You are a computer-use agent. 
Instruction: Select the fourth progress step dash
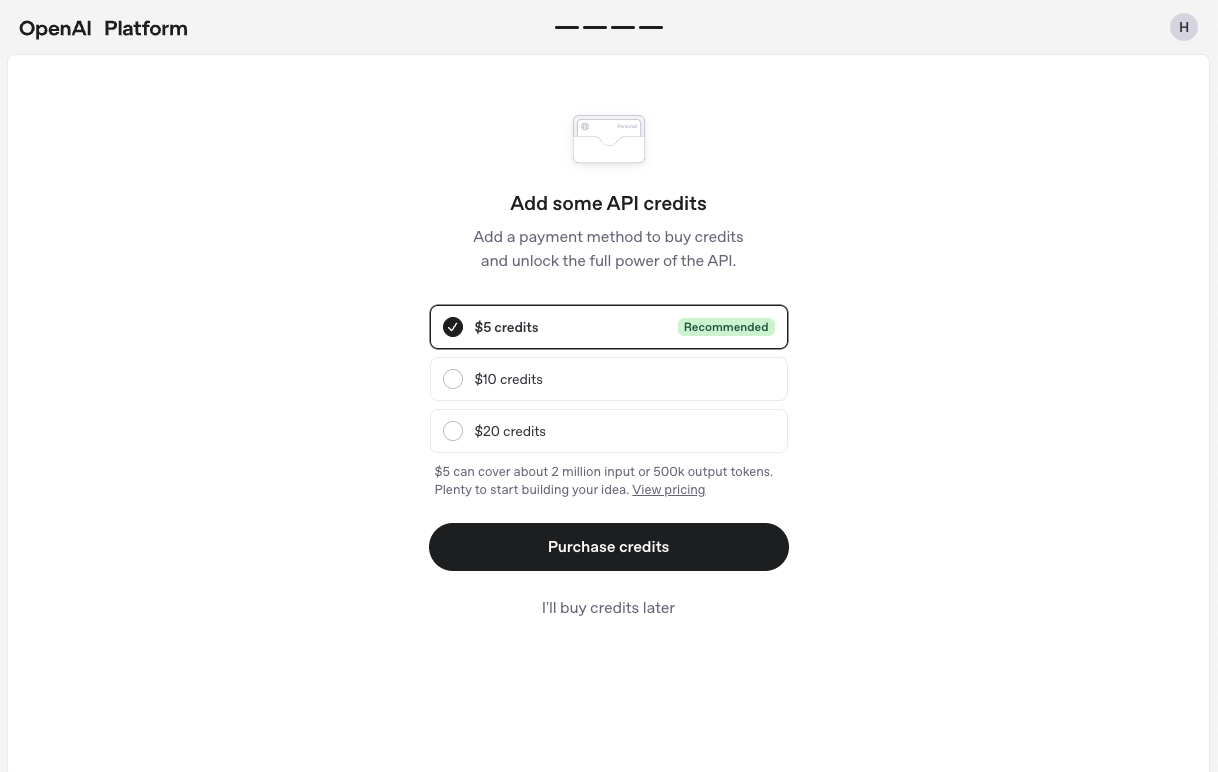click(651, 28)
